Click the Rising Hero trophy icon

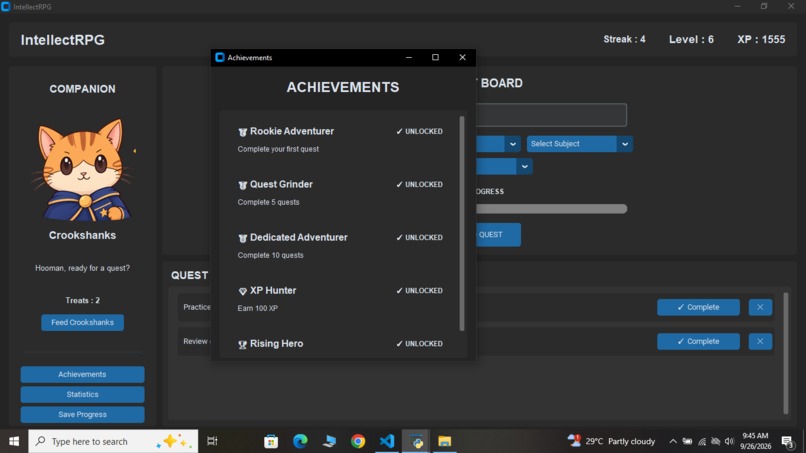(x=243, y=345)
